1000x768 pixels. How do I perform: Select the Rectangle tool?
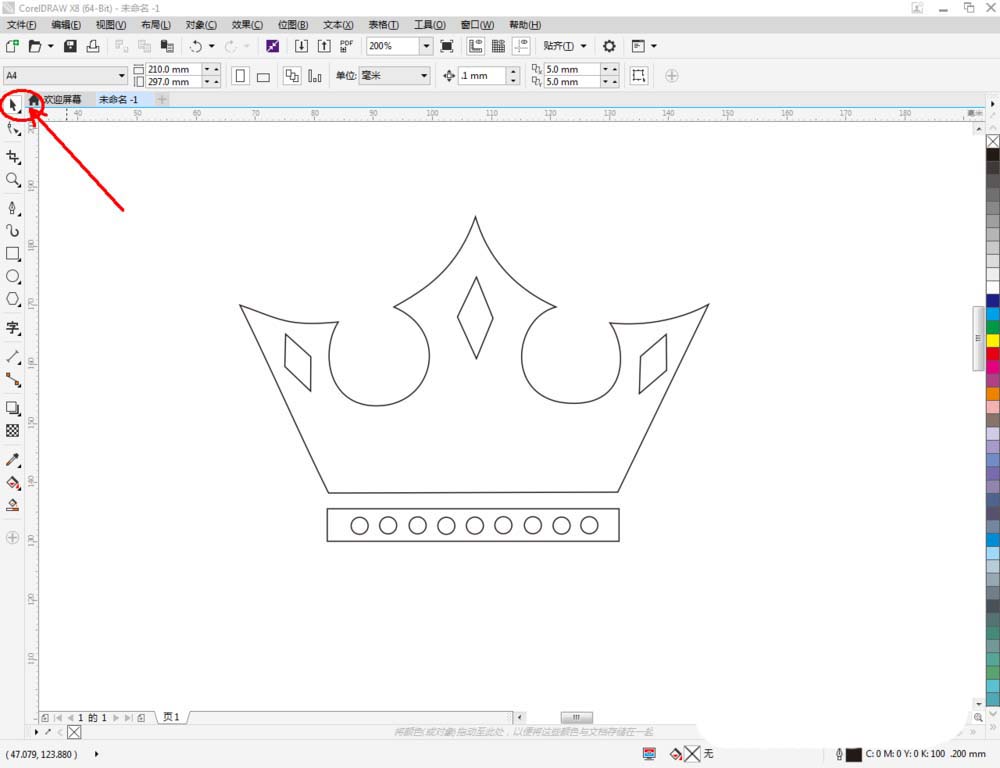13,254
